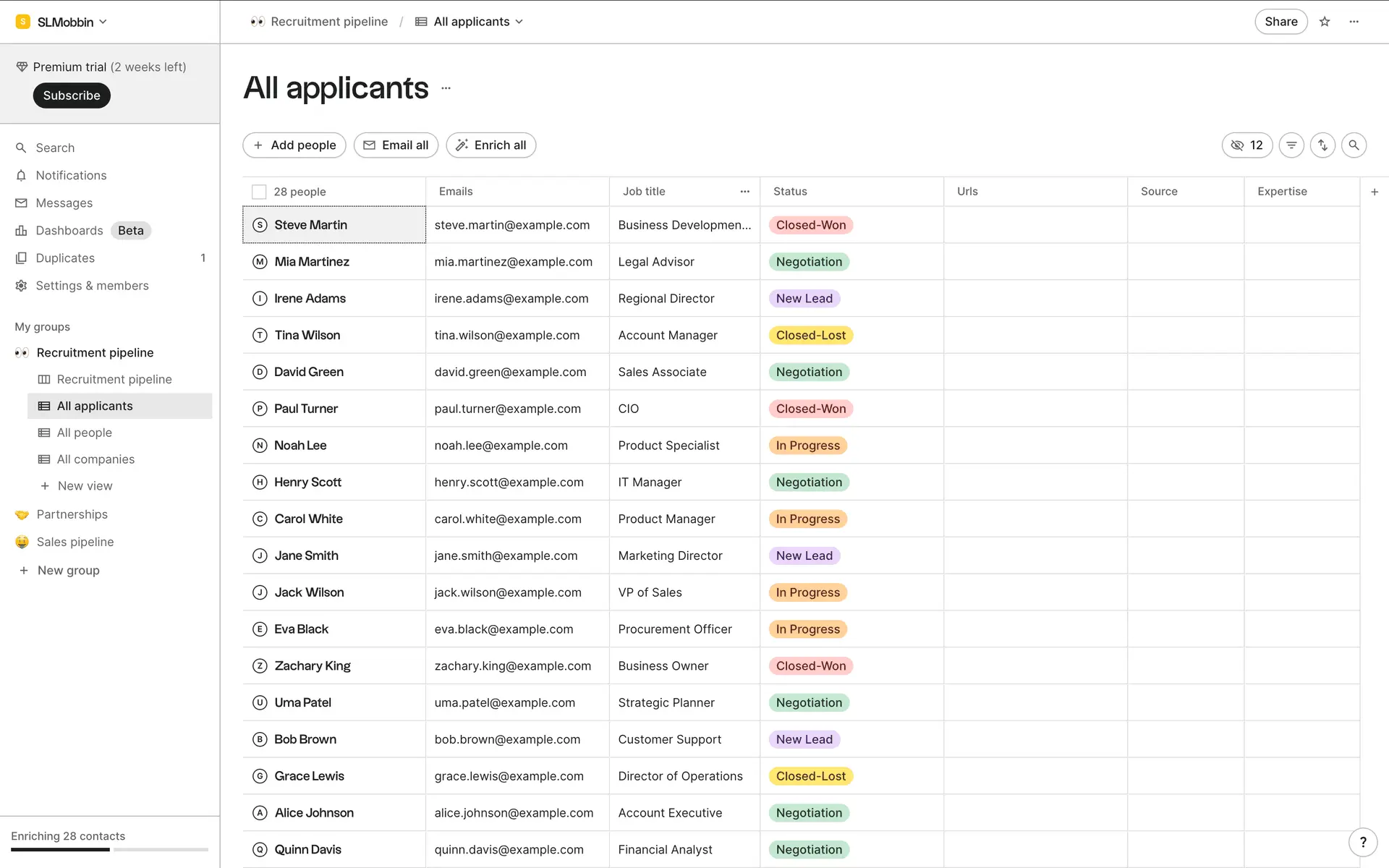Show the 12 hidden columns
The width and height of the screenshot is (1389, 868).
point(1246,145)
